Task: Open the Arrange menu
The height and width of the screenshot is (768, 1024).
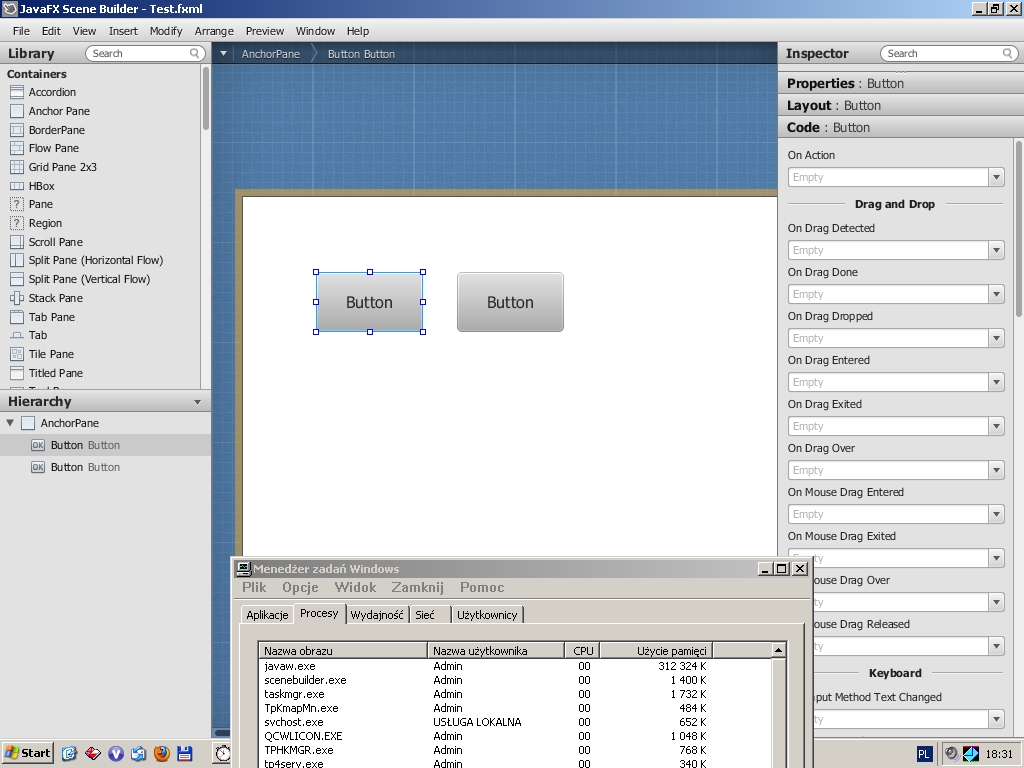Action: [x=214, y=31]
